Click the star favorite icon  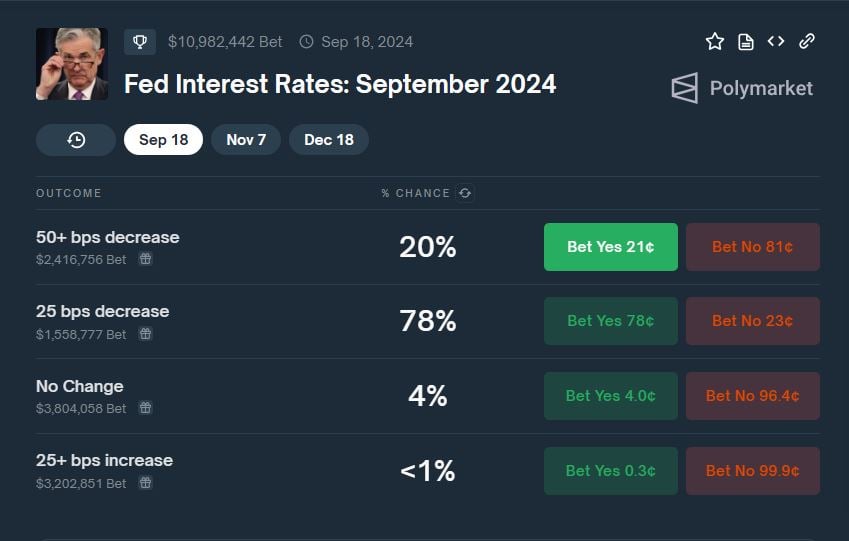tap(715, 42)
